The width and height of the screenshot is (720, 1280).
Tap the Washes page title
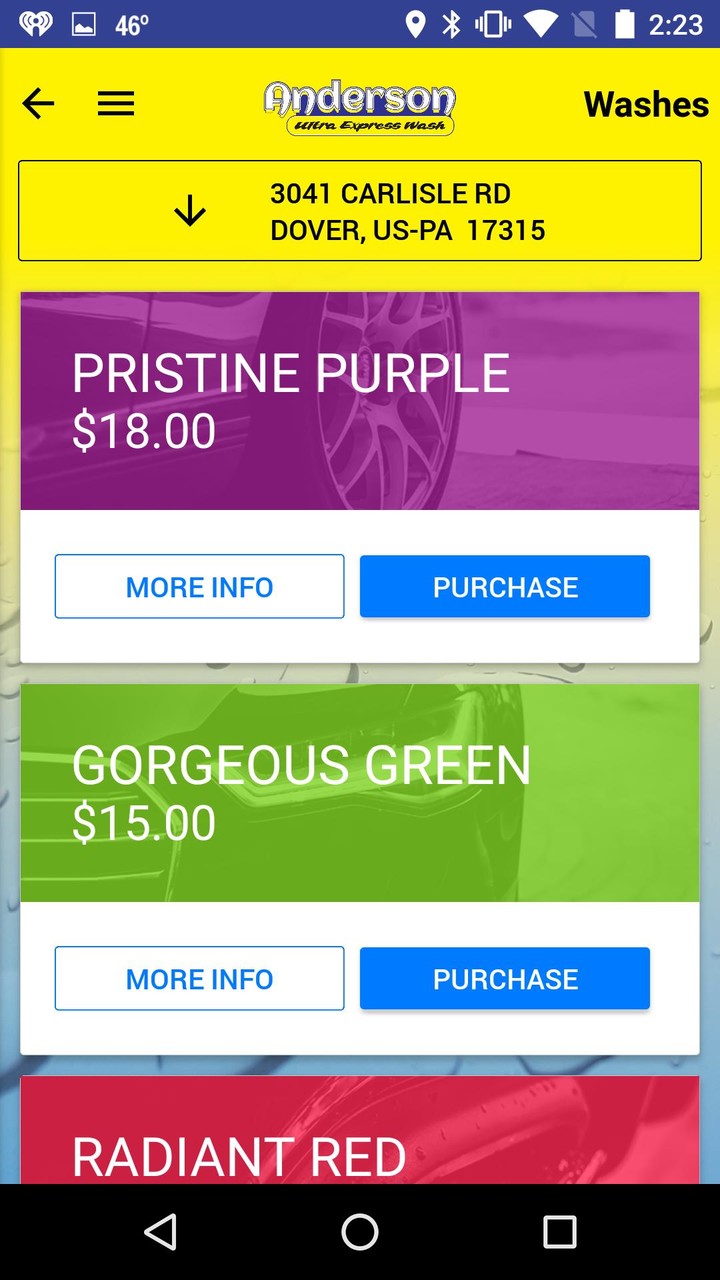coord(646,104)
